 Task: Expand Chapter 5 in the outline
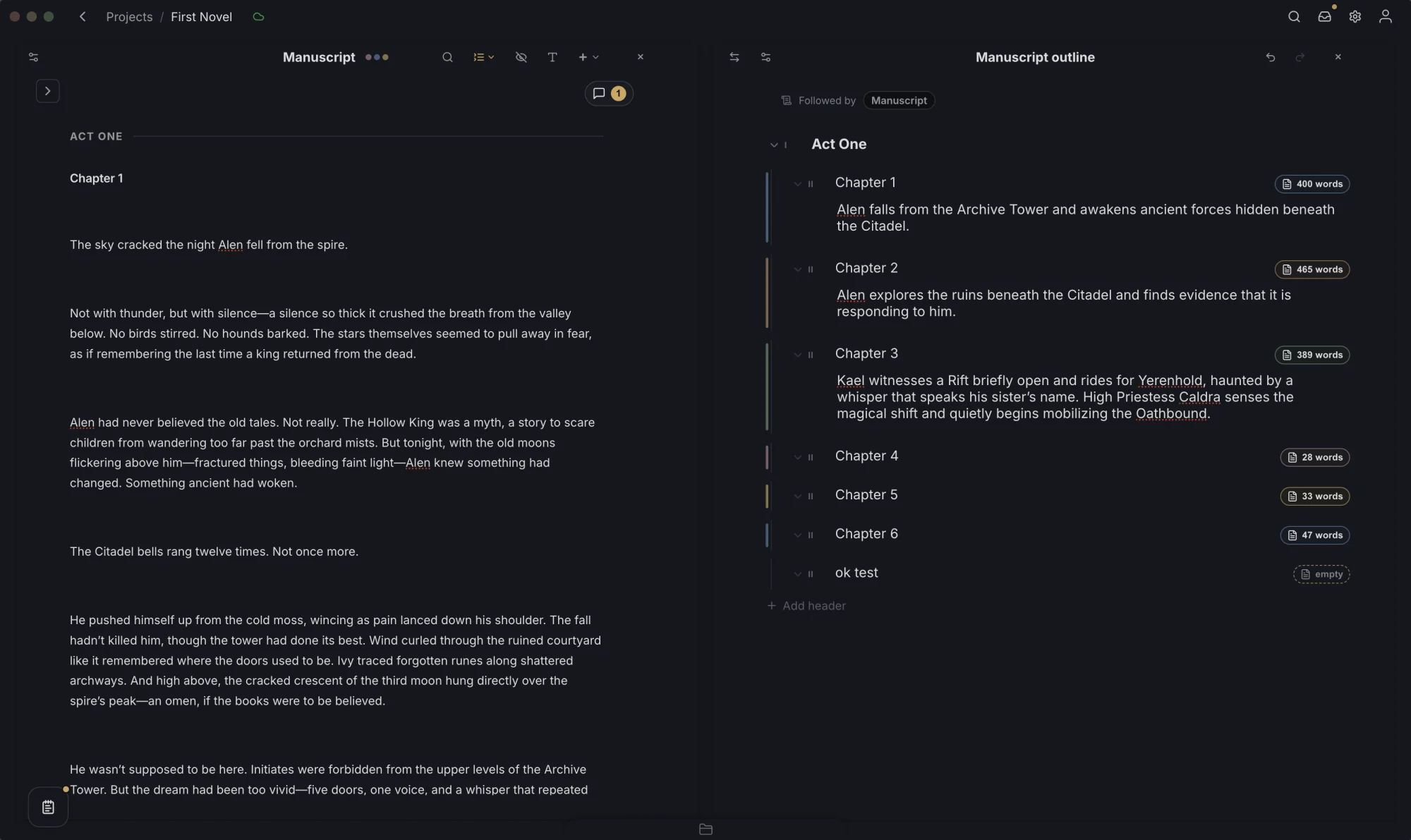[x=798, y=496]
